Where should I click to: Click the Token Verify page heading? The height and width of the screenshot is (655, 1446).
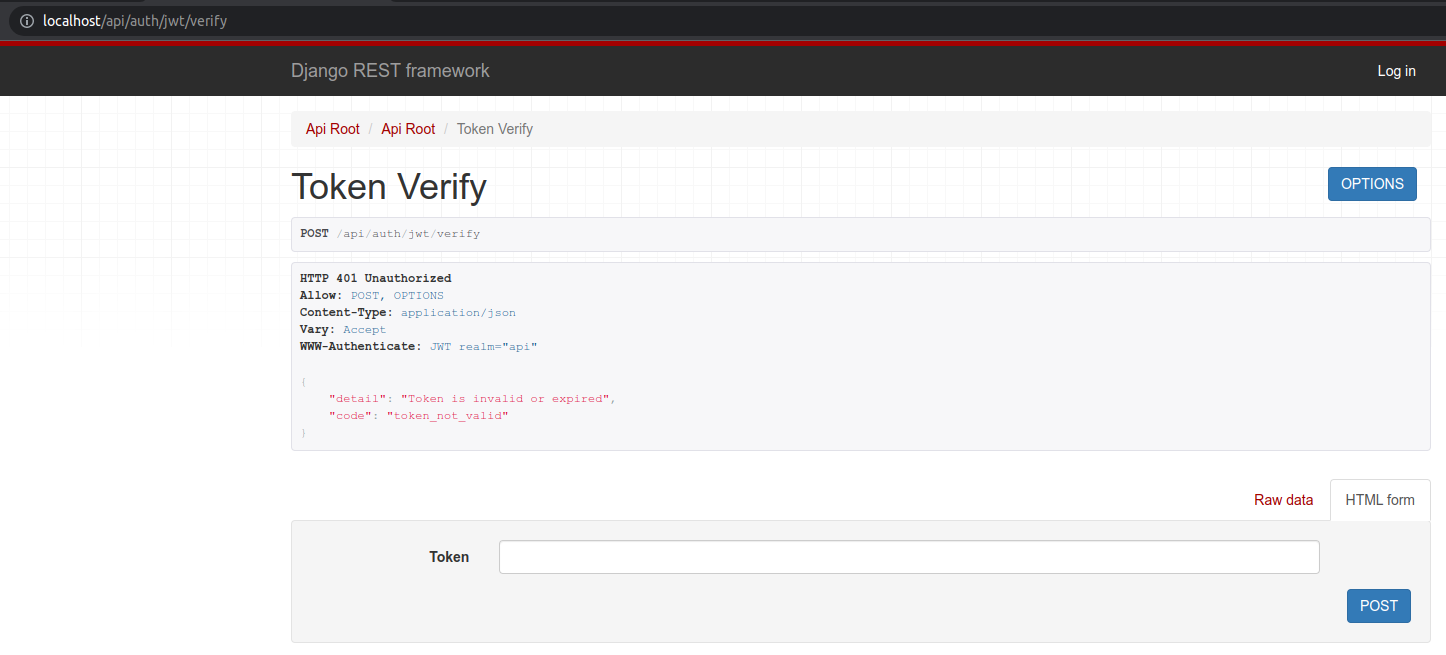[389, 187]
